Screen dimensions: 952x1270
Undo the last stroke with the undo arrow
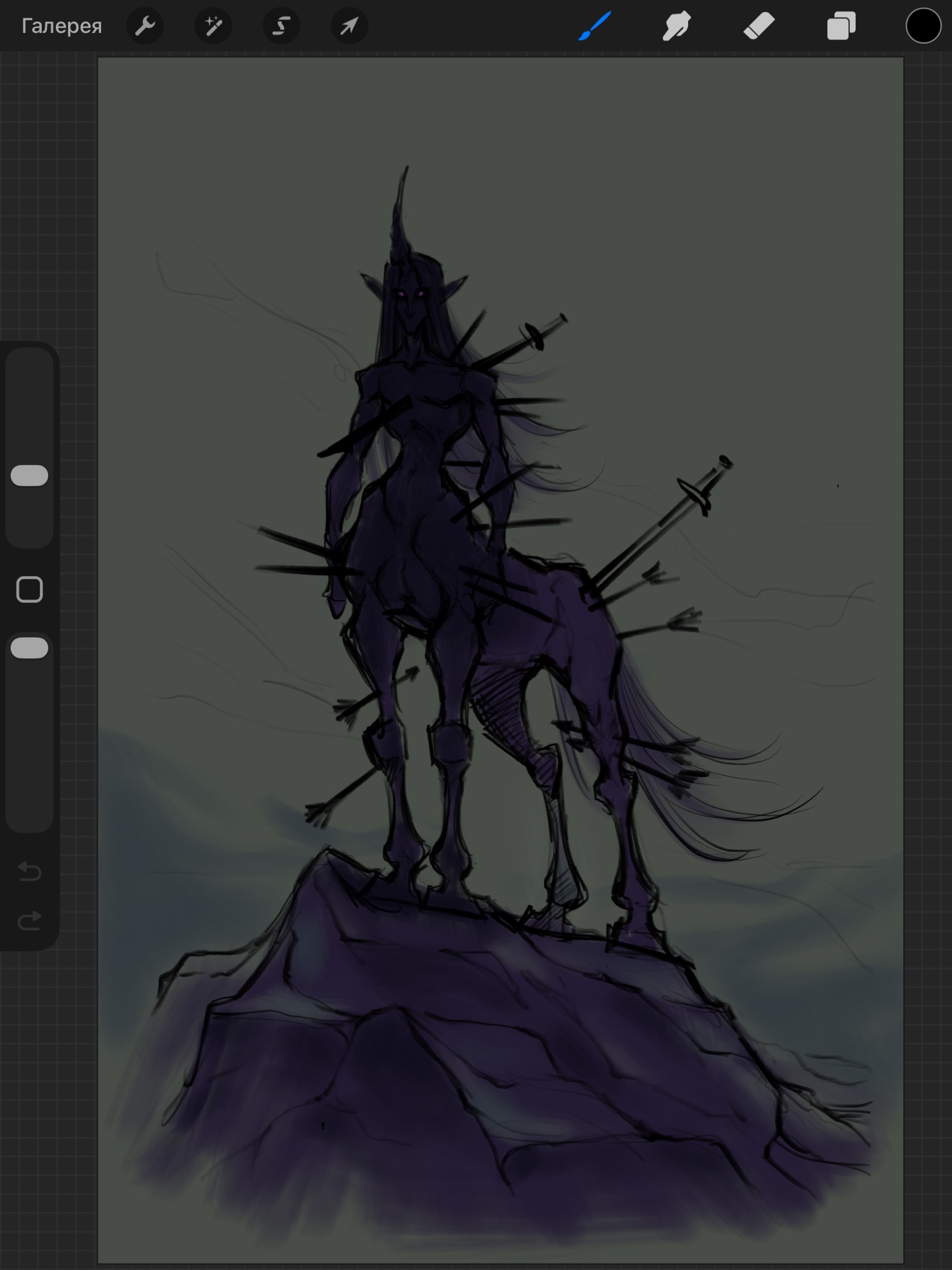coord(29,871)
